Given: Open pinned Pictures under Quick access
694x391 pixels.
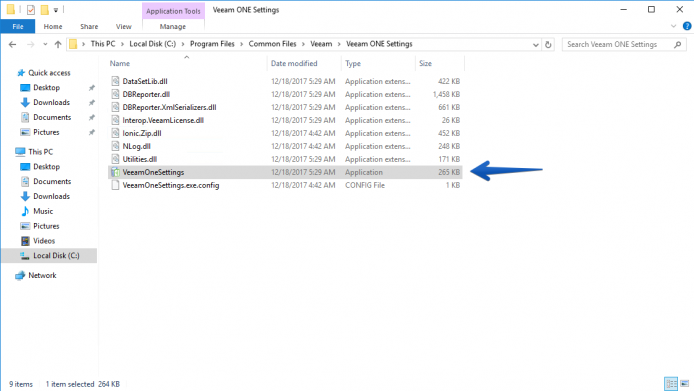Looking at the screenshot, I should pyautogui.click(x=46, y=132).
